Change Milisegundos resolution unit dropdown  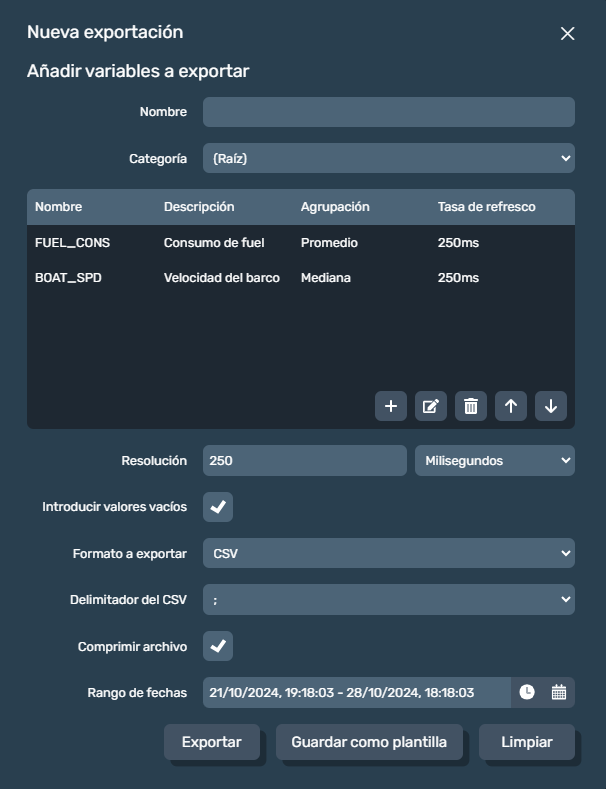(495, 460)
